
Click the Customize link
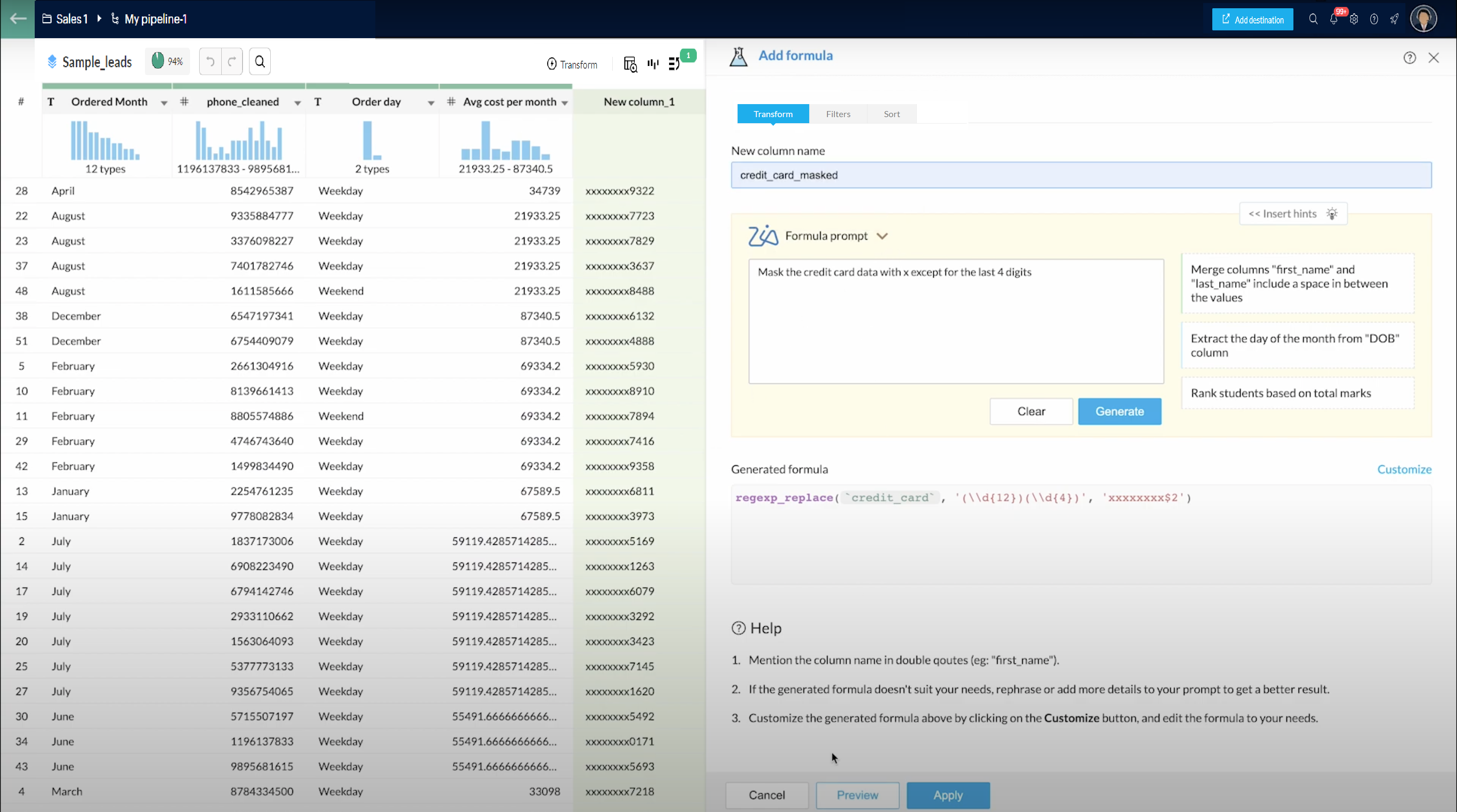[1404, 469]
